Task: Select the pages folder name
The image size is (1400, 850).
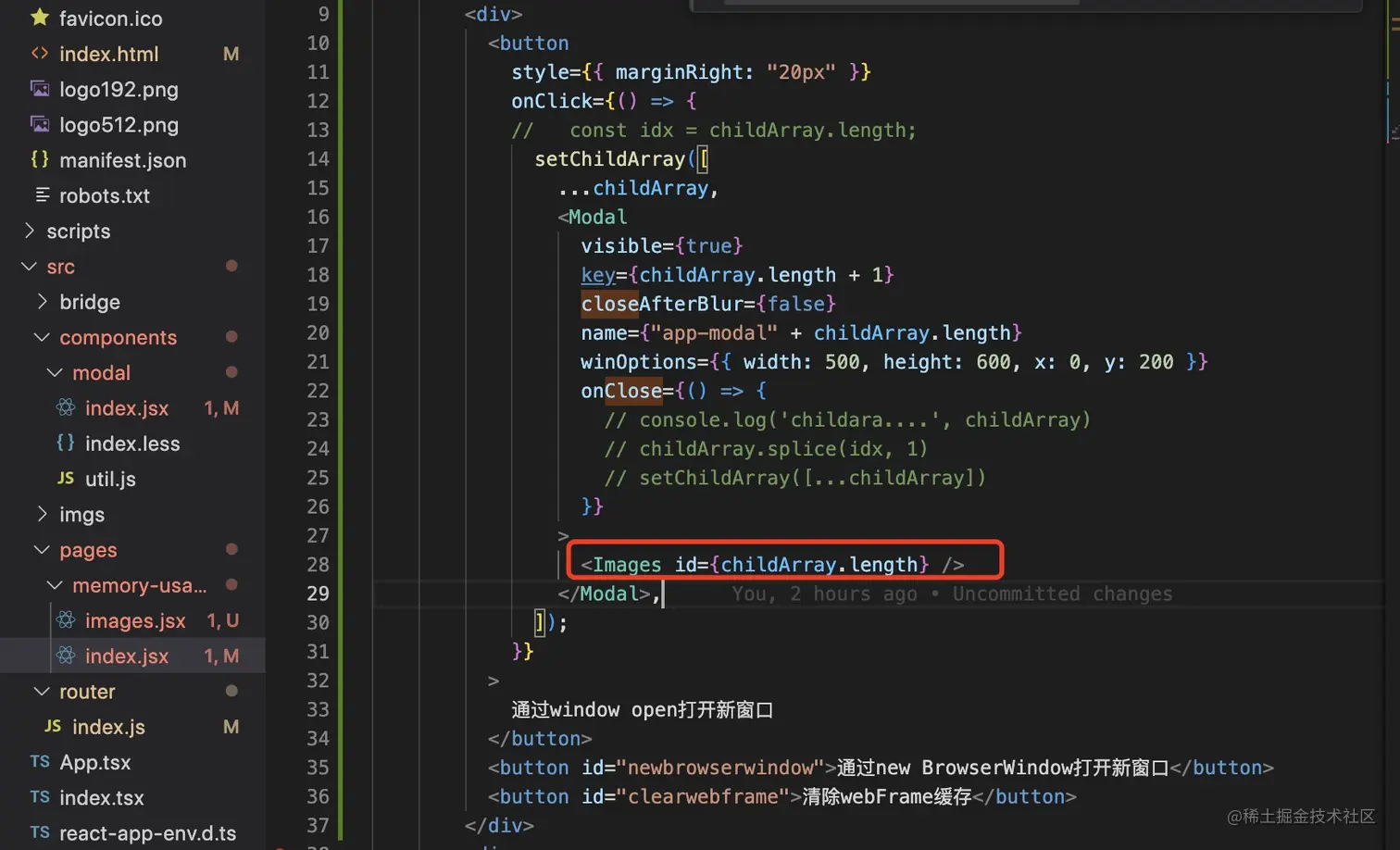Action: tap(89, 550)
